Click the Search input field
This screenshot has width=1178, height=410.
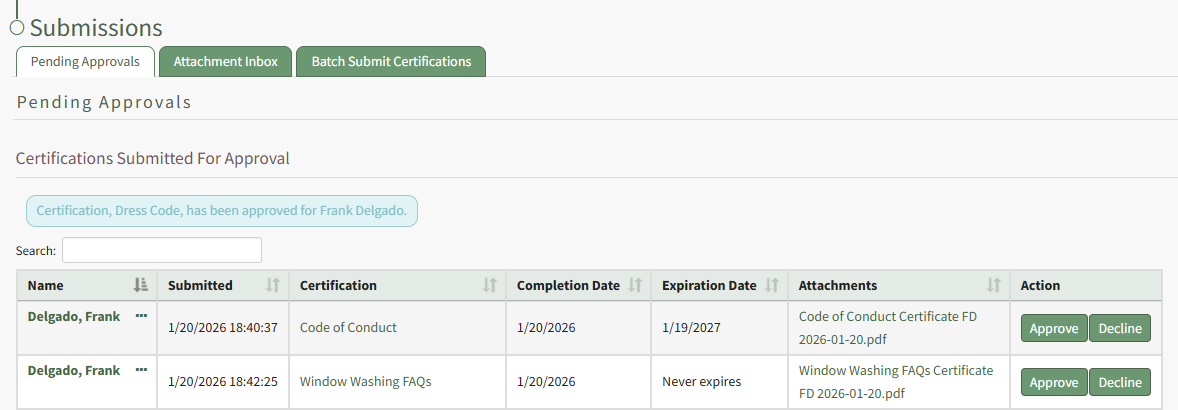(x=162, y=250)
